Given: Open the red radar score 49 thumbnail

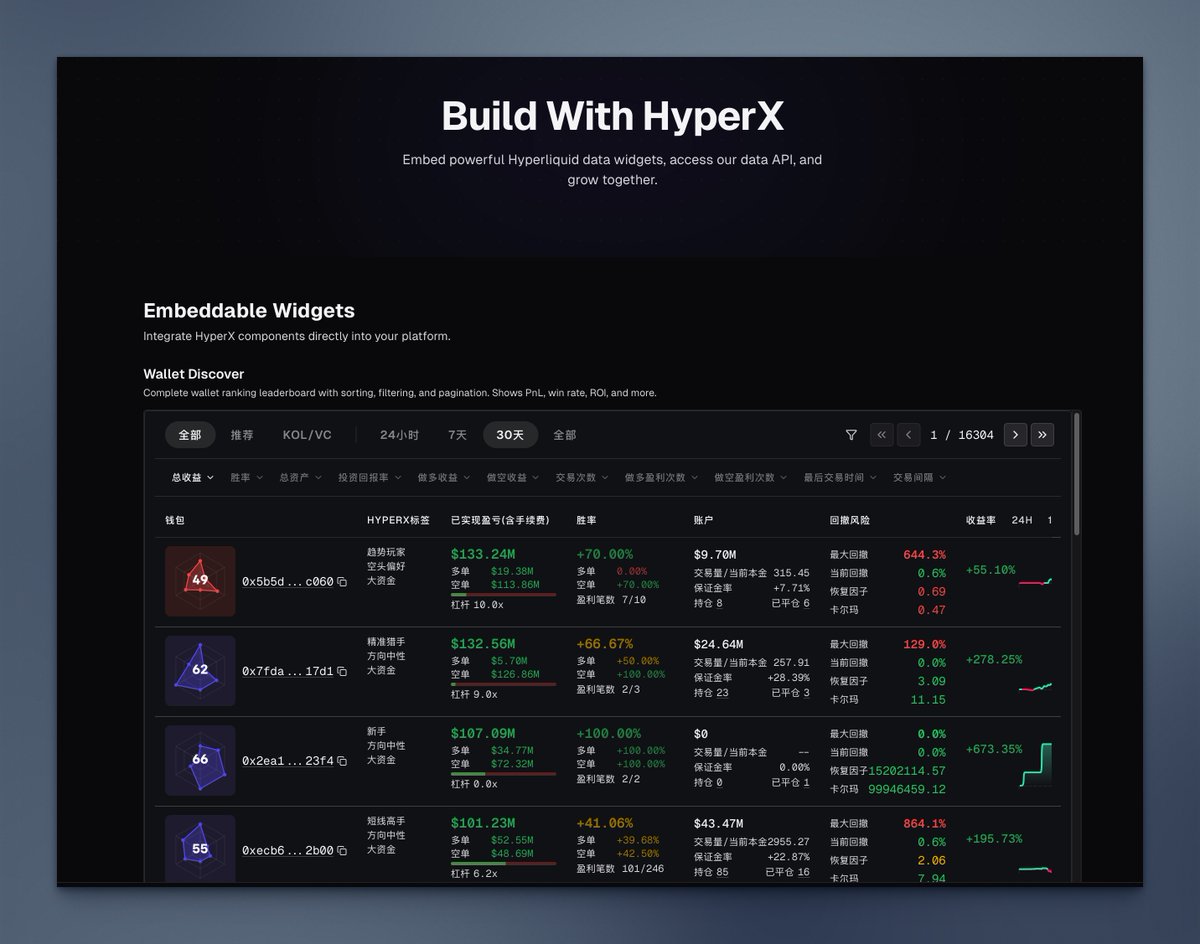Looking at the screenshot, I should tap(200, 581).
